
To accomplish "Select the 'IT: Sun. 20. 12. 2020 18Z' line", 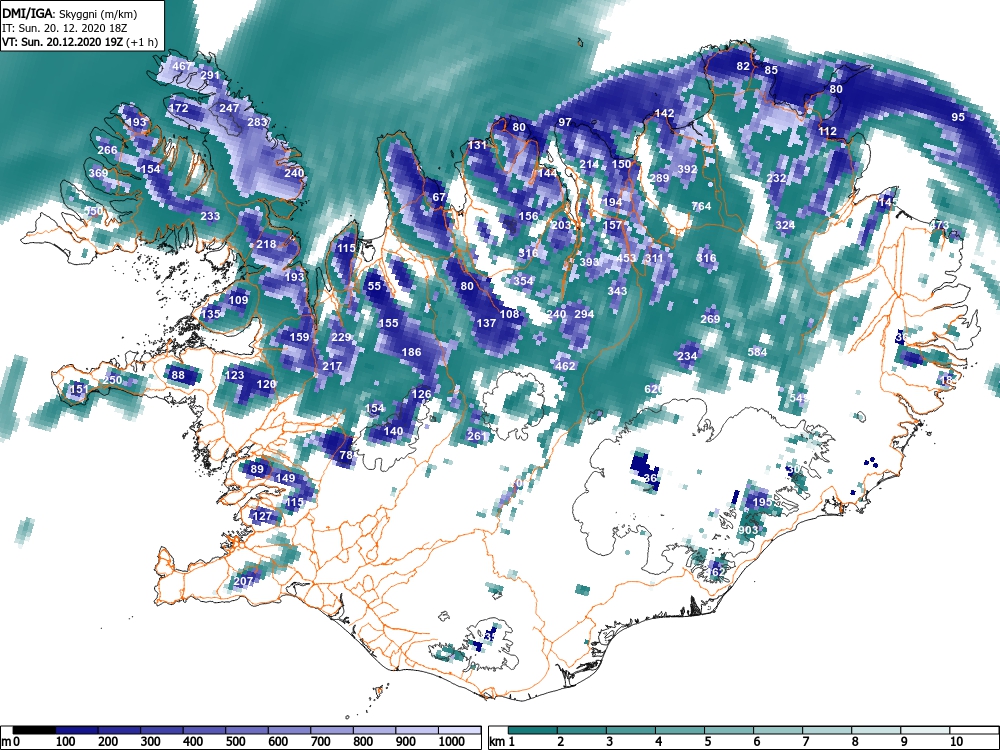I will point(66,28).
